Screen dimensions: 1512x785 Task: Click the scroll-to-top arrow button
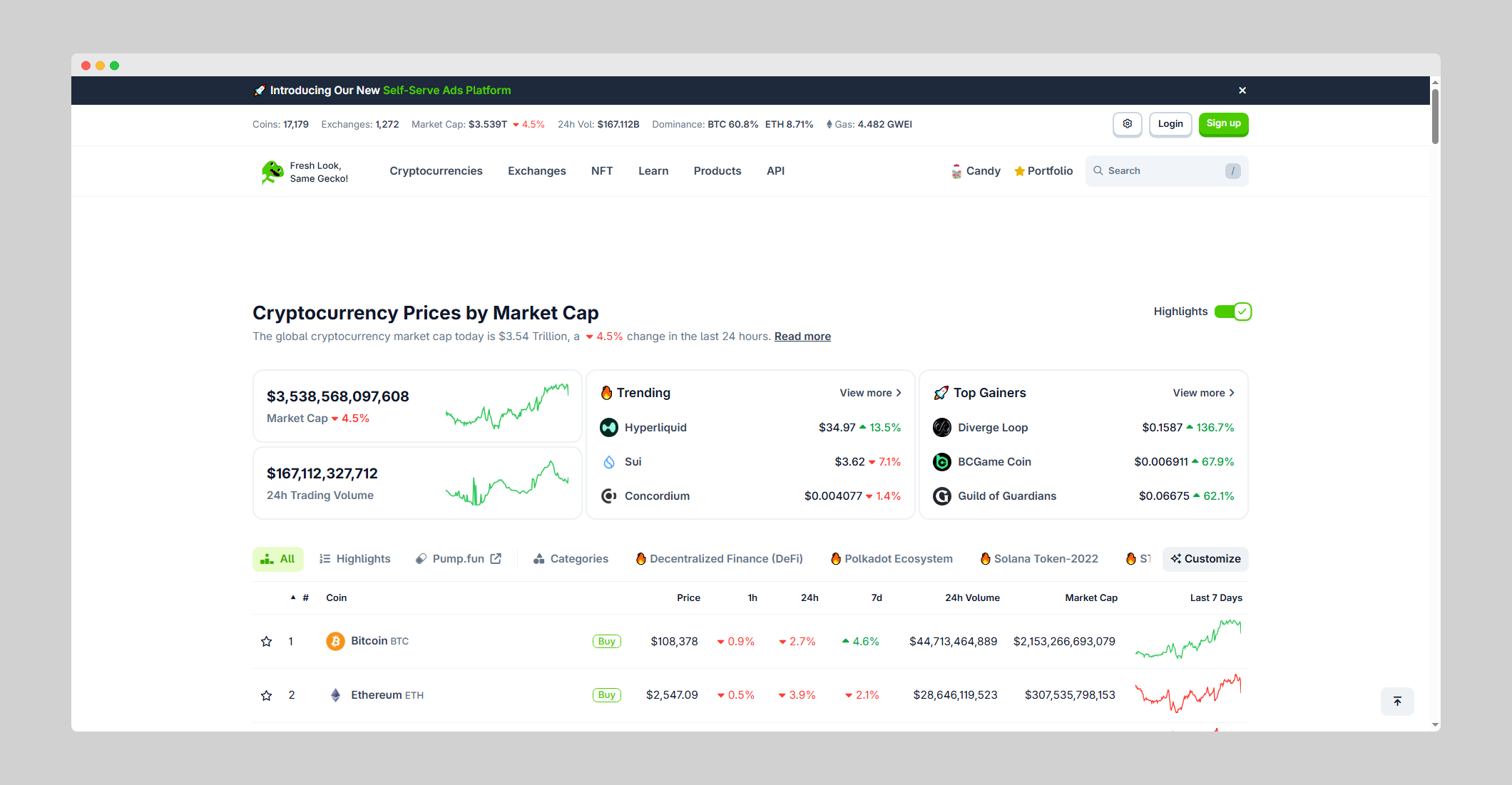1397,702
